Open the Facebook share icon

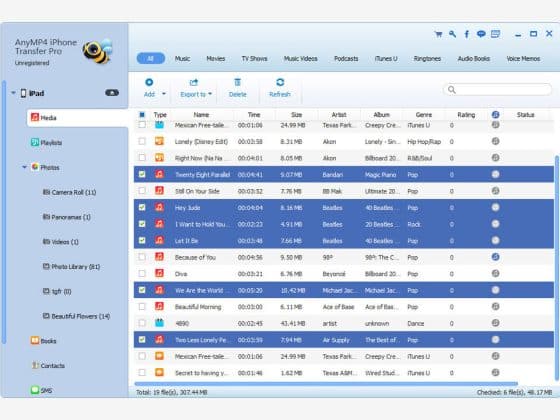(466, 34)
